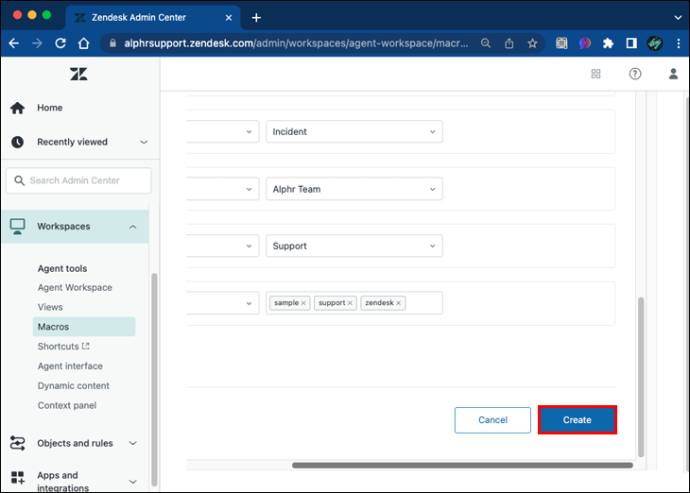Bookmark this page with star icon
The image size is (690, 493).
tap(532, 43)
